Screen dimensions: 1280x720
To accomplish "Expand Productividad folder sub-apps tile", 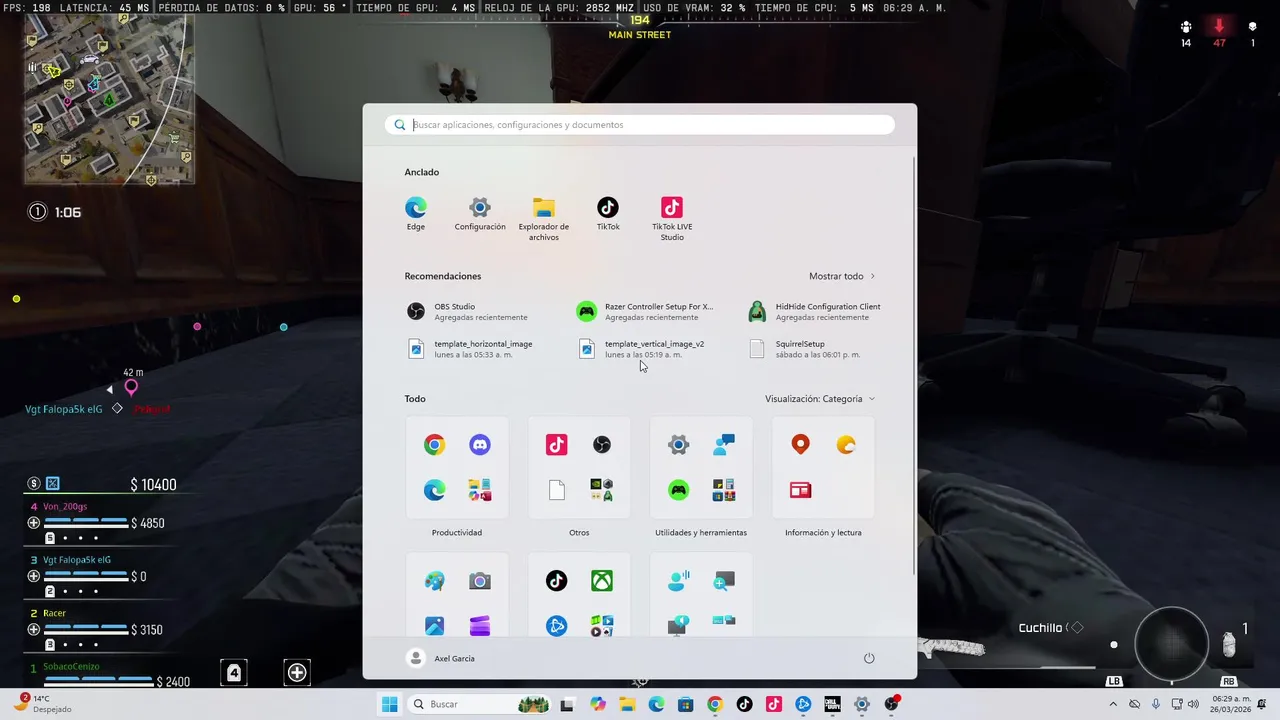I will pos(480,490).
